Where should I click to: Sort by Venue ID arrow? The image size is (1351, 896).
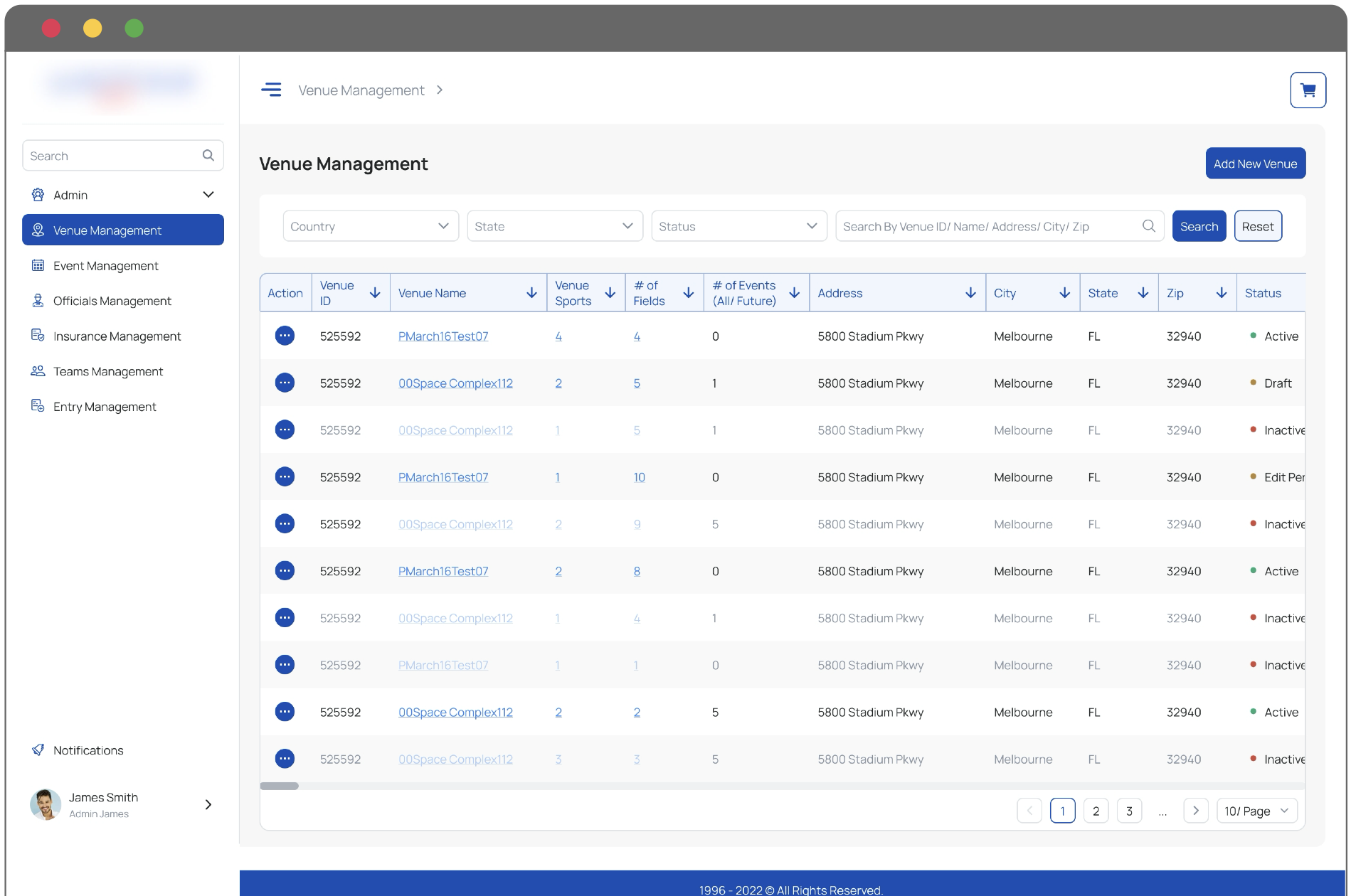pyautogui.click(x=375, y=293)
